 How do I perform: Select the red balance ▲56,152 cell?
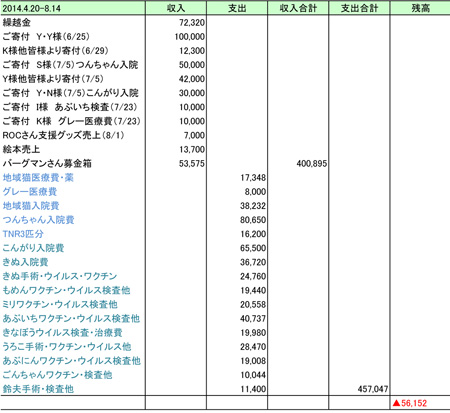coord(410,403)
